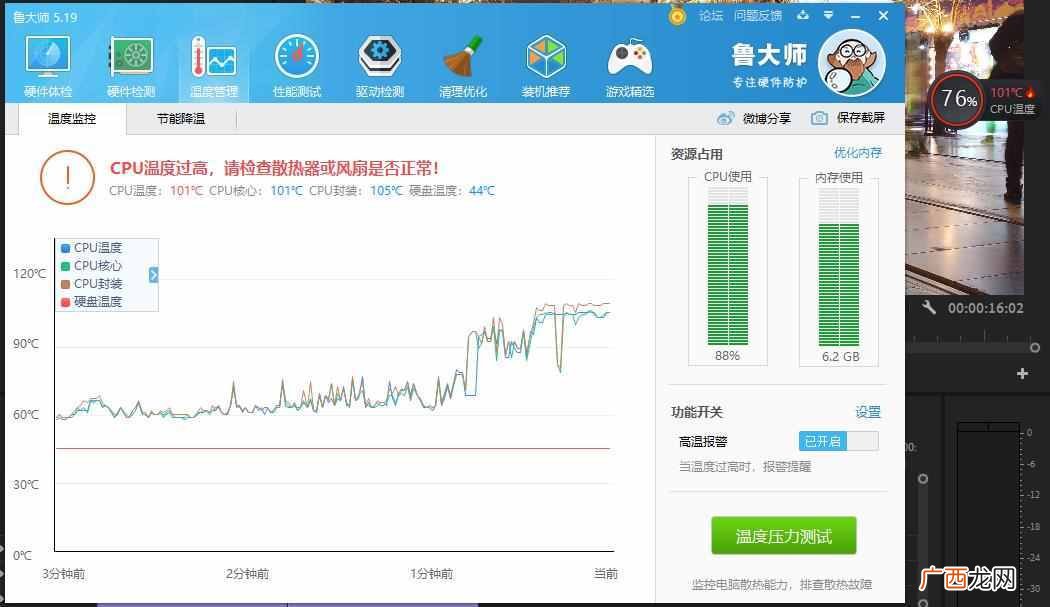This screenshot has width=1050, height=607.
Task: Switch to the 节能降温 tab
Action: [x=181, y=119]
